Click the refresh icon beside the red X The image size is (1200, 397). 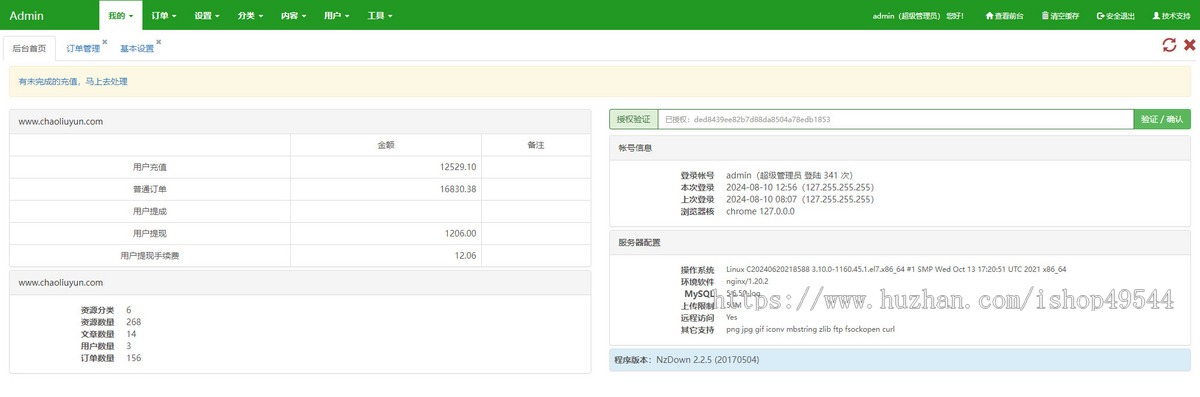(1168, 45)
